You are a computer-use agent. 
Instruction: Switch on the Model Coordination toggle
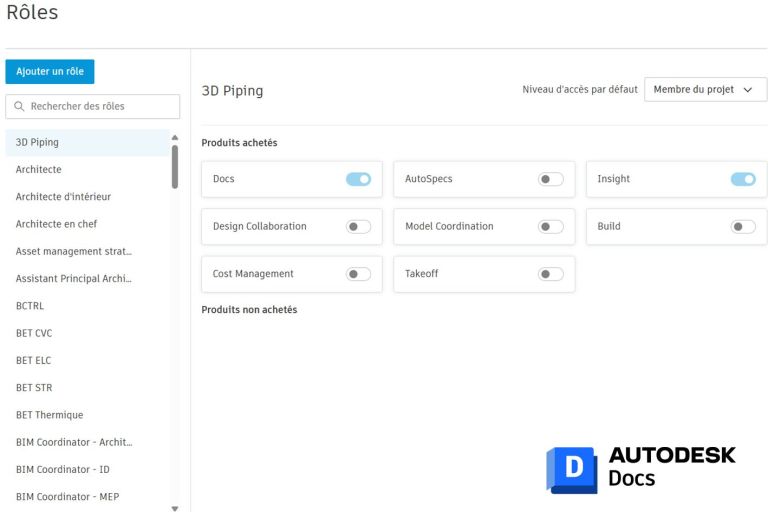[551, 227]
